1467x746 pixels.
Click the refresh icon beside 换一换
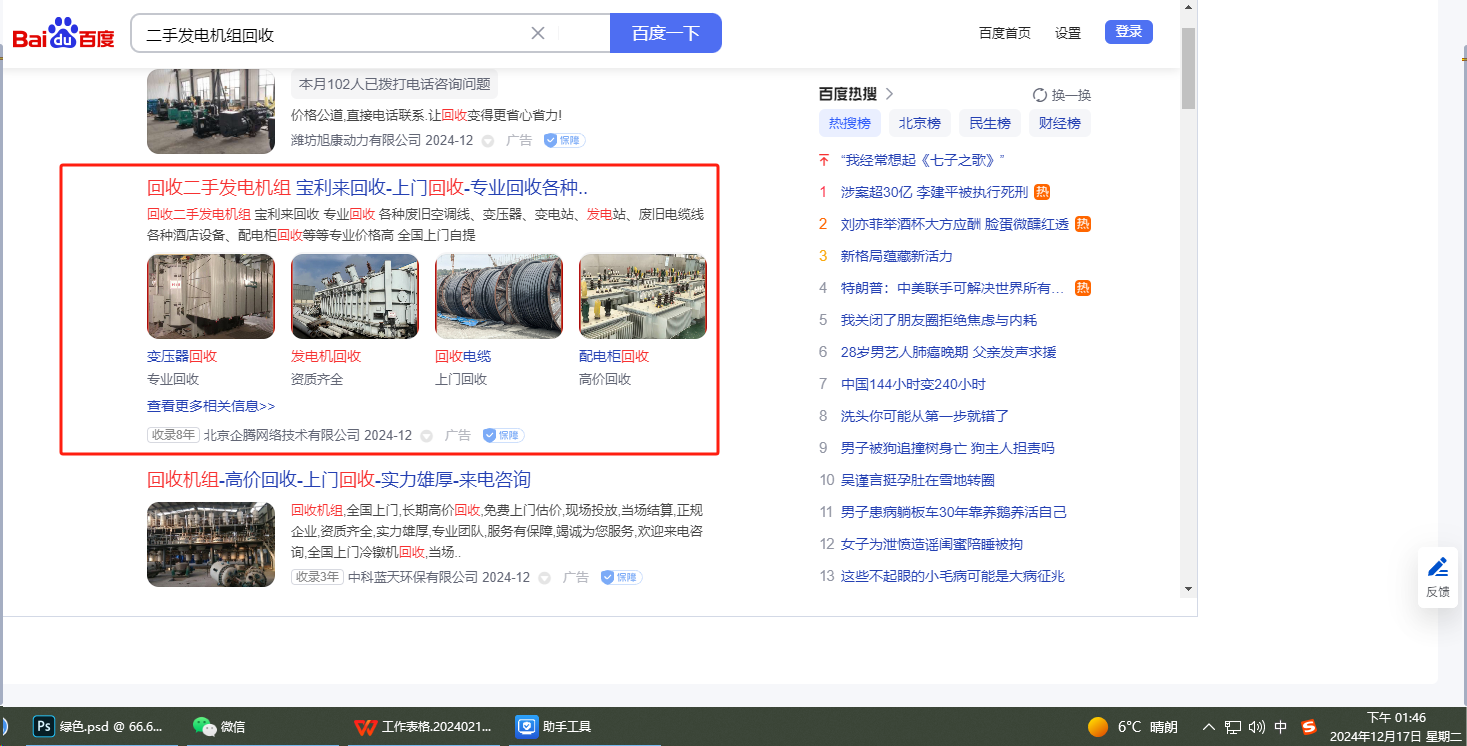[1040, 95]
